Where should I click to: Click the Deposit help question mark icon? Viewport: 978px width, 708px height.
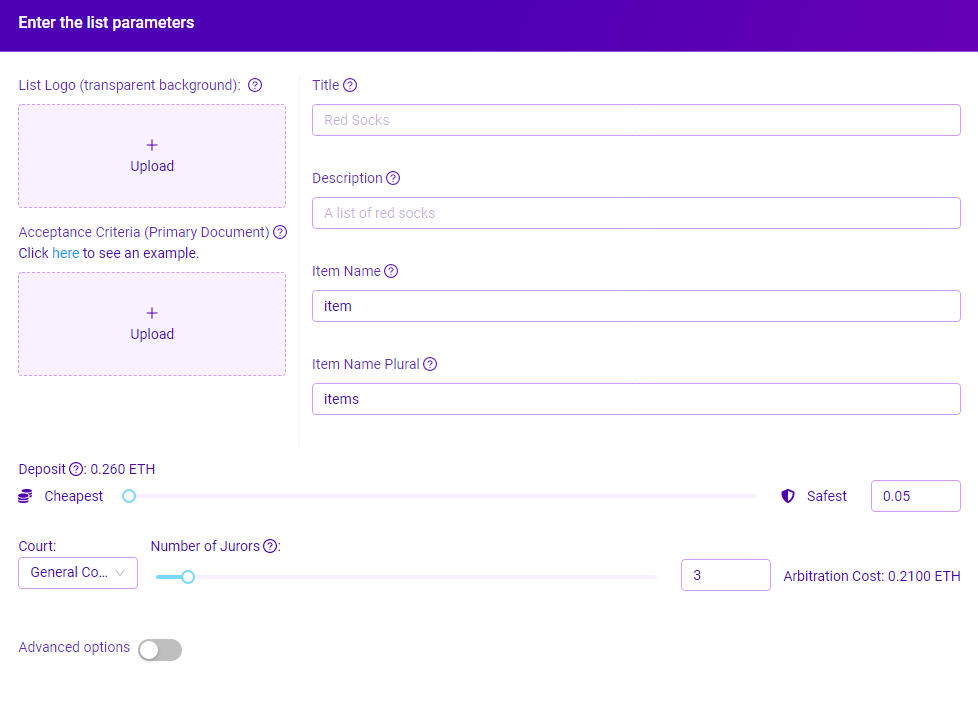point(75,469)
